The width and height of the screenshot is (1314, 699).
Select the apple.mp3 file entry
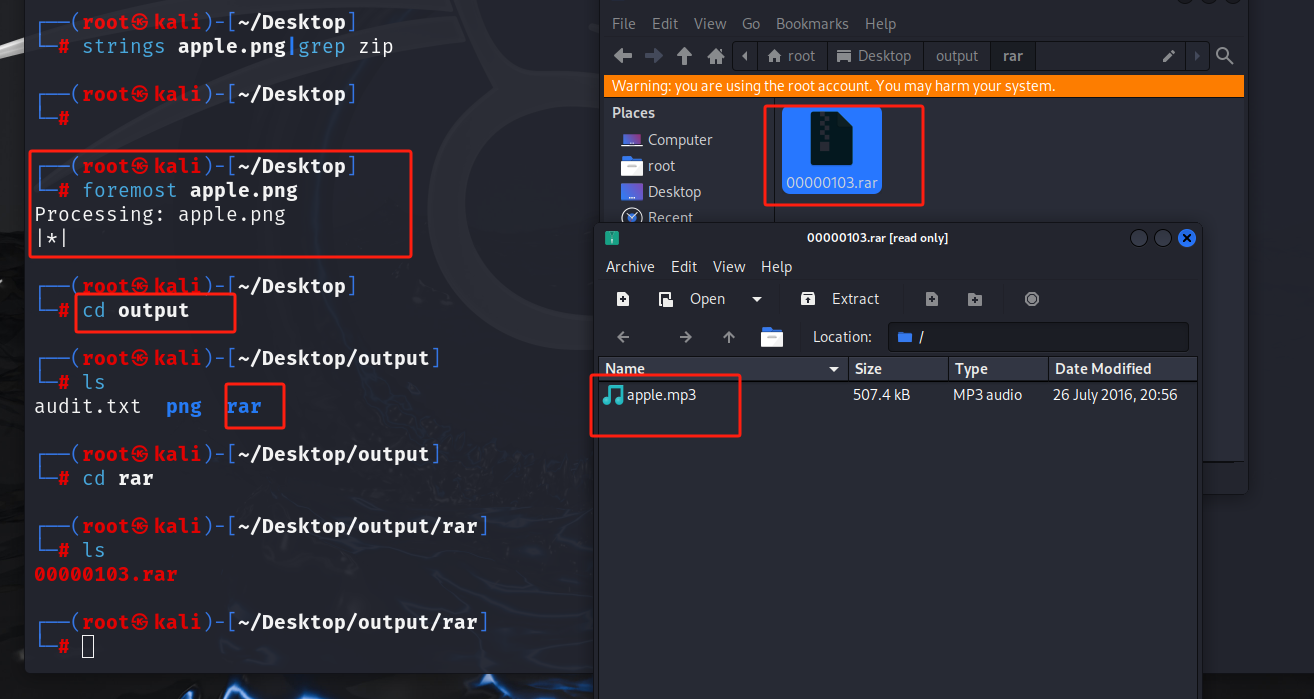pos(661,395)
